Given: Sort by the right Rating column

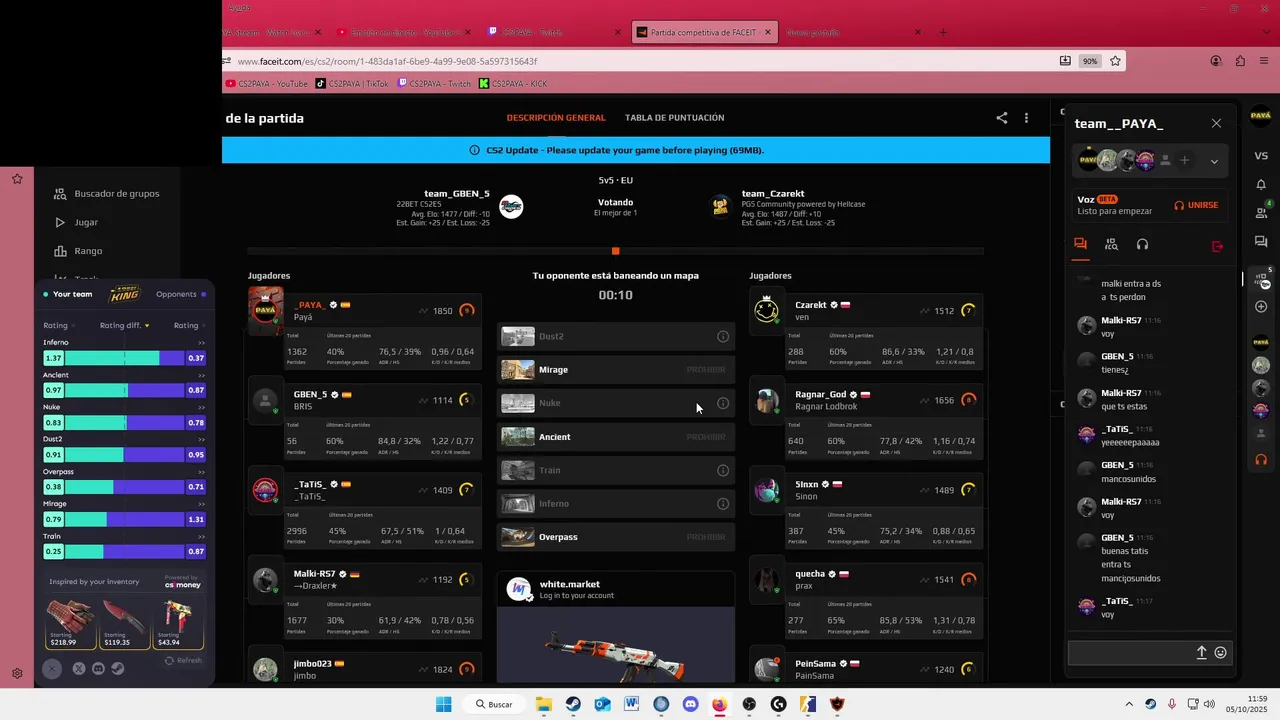Looking at the screenshot, I should [189, 325].
